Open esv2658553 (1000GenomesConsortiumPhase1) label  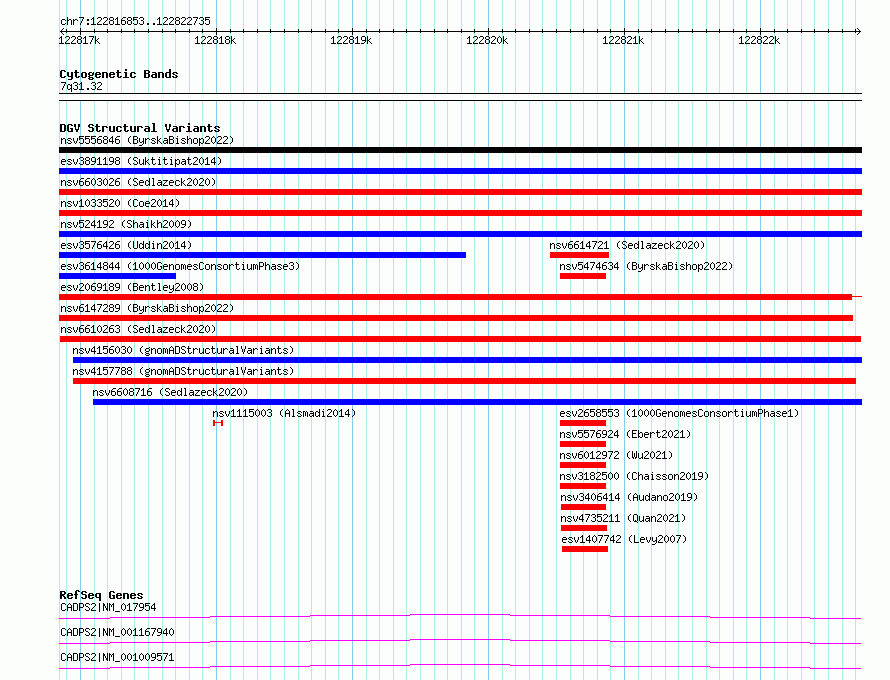679,413
